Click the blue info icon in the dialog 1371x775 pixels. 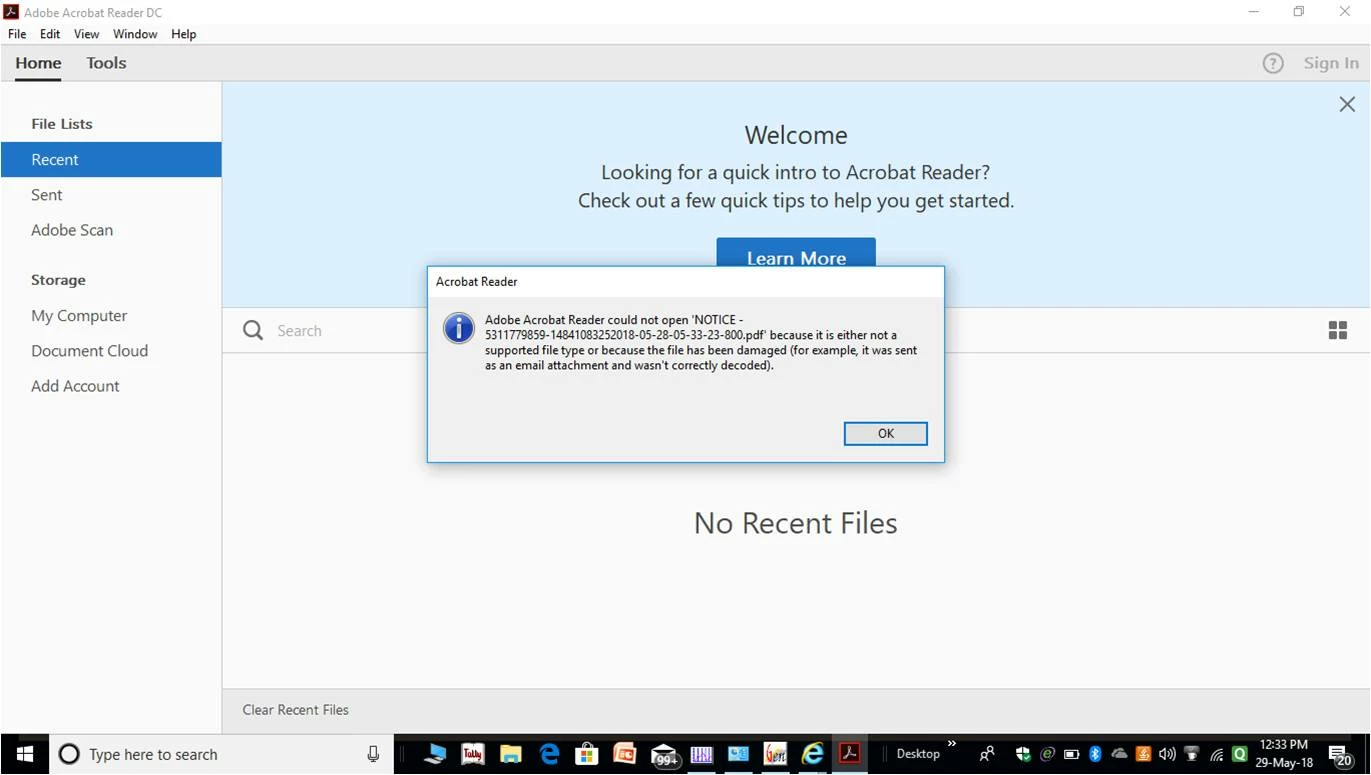click(459, 328)
